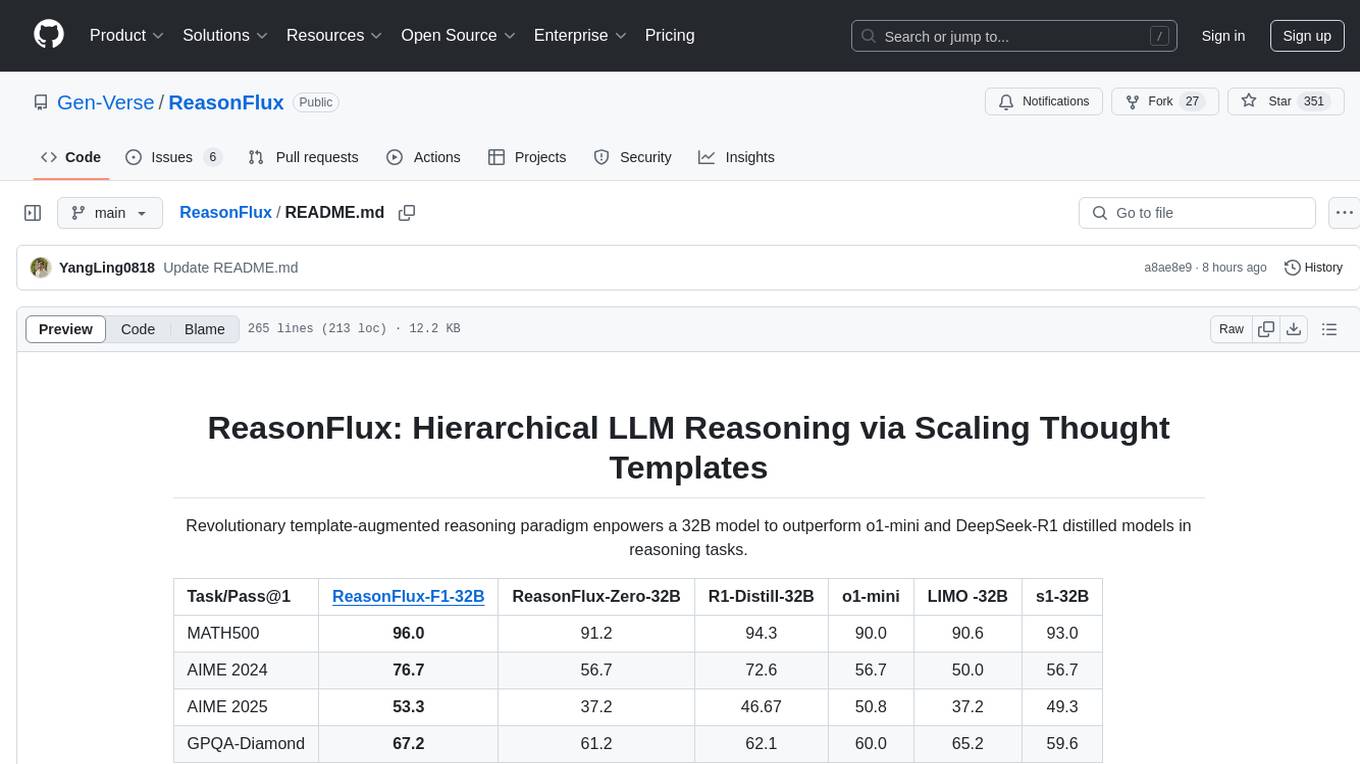
Task: Click the Sign up button
Action: click(x=1307, y=36)
